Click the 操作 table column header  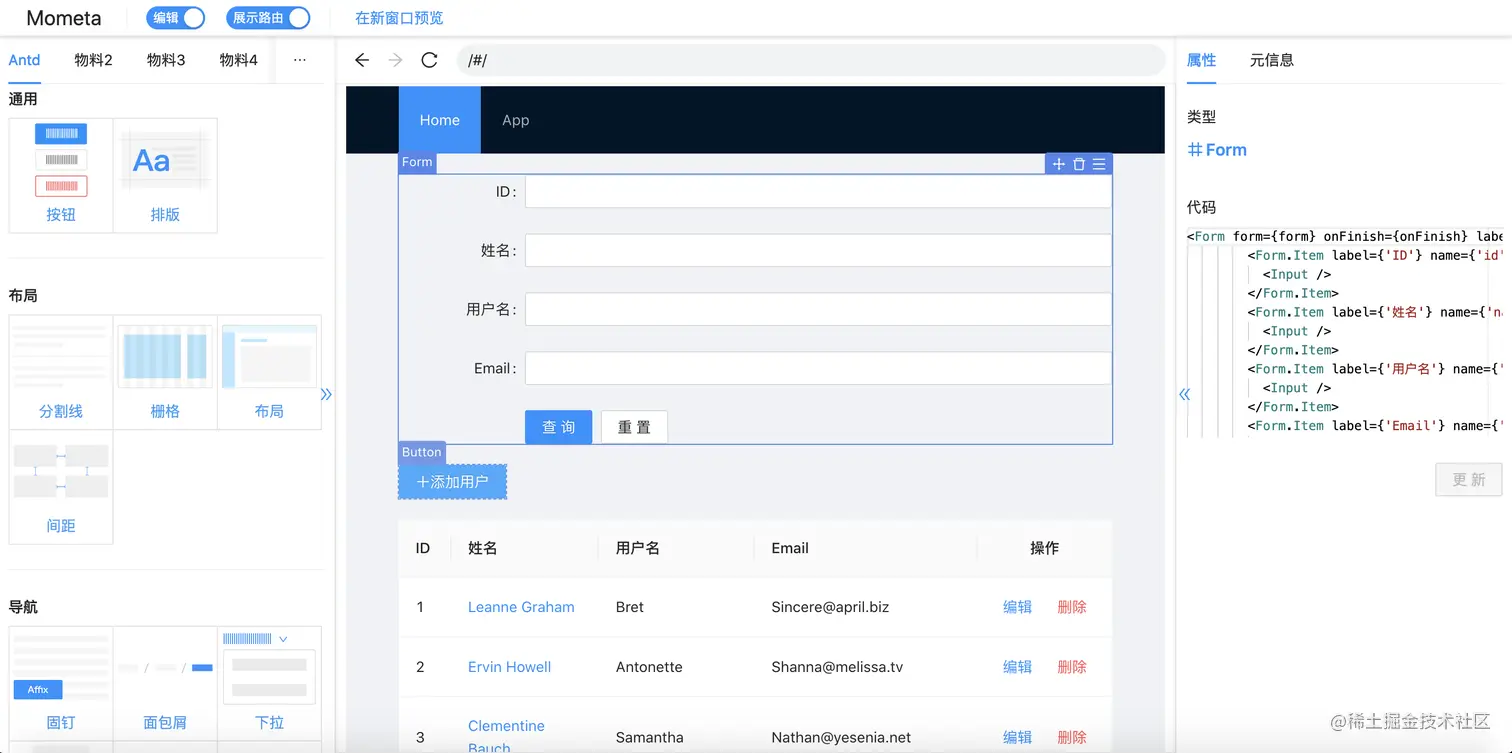pos(1045,548)
